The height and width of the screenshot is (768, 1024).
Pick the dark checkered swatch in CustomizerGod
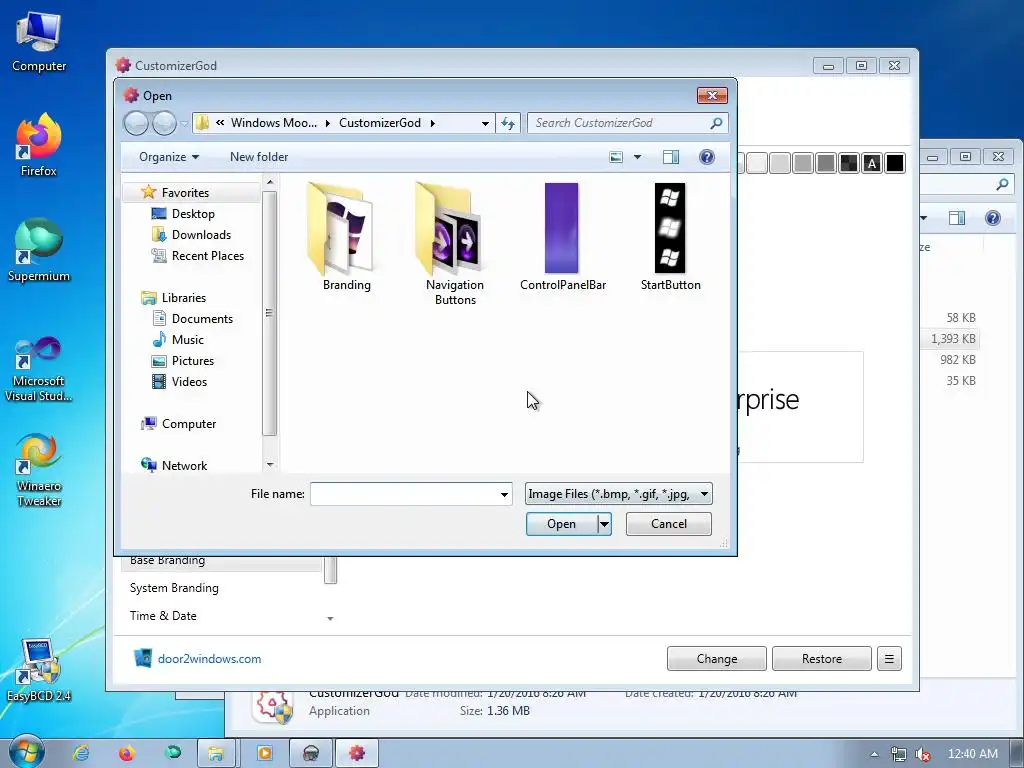pyautogui.click(x=849, y=163)
